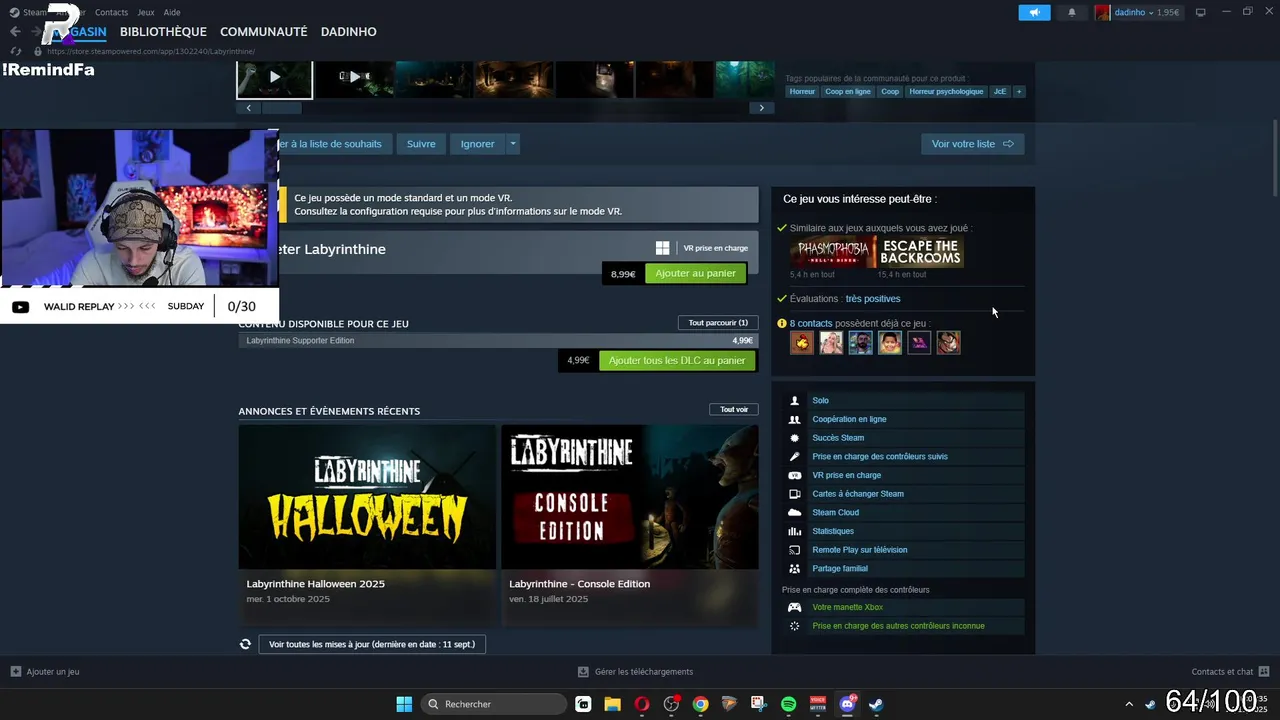Click the sixth contact avatar owning the game
This screenshot has width=1280, height=720.
(948, 343)
